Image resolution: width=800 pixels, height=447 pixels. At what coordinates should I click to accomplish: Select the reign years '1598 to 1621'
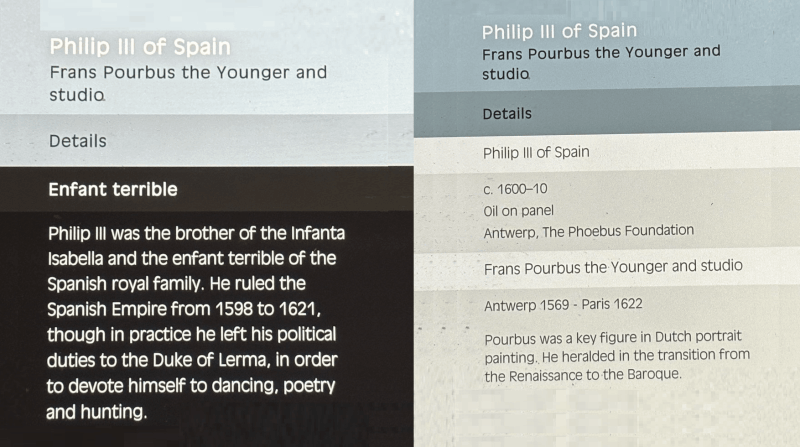point(268,309)
